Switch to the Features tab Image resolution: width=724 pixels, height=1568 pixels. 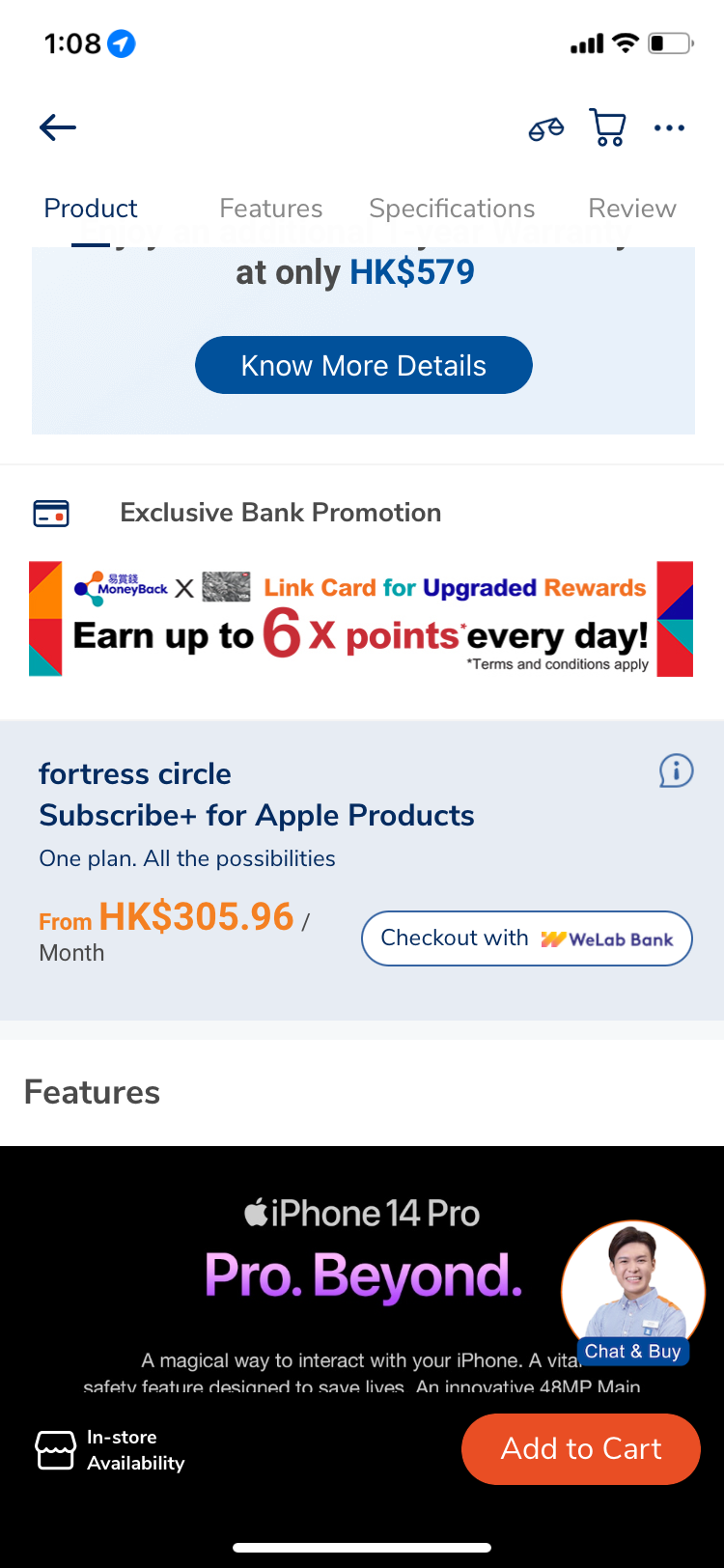click(270, 208)
